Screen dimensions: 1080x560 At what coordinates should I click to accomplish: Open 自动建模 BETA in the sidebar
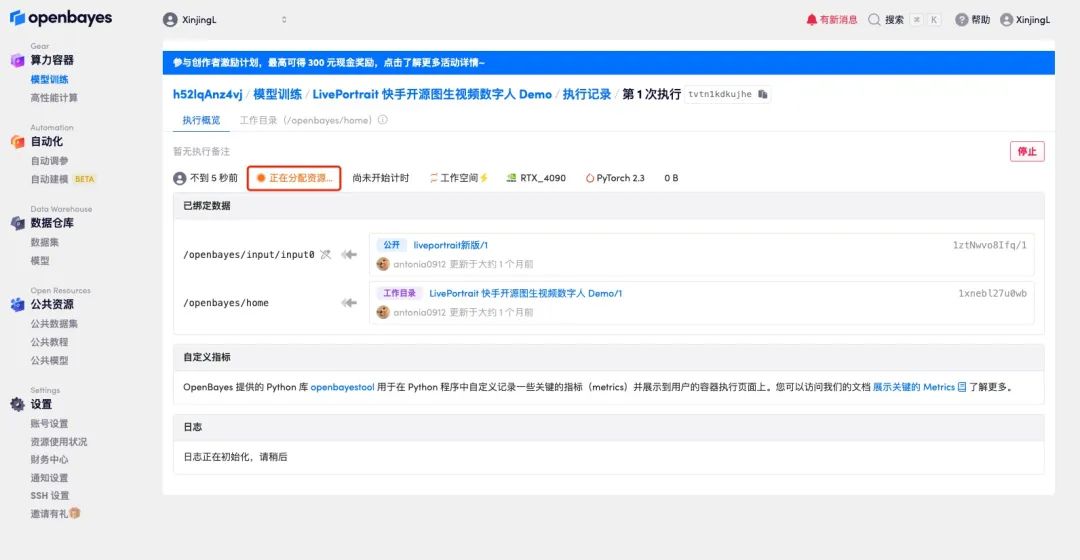[x=63, y=179]
